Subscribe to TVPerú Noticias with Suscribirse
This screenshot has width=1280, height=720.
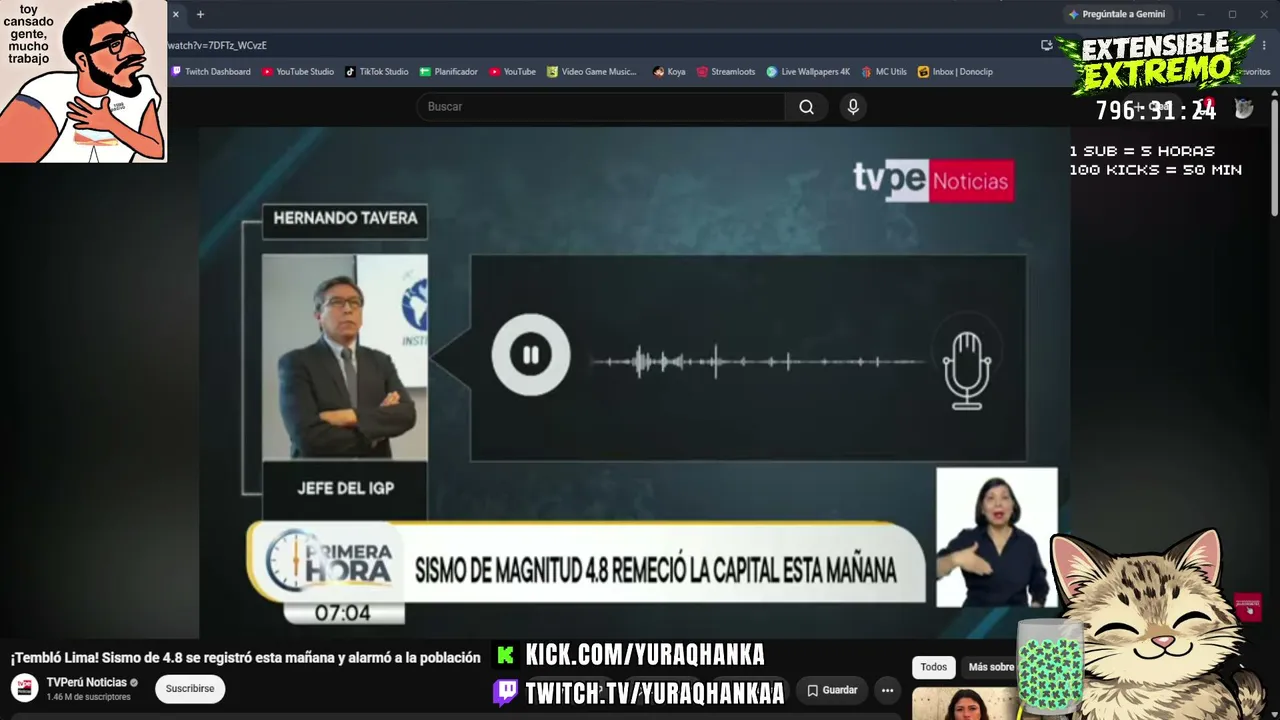[190, 689]
